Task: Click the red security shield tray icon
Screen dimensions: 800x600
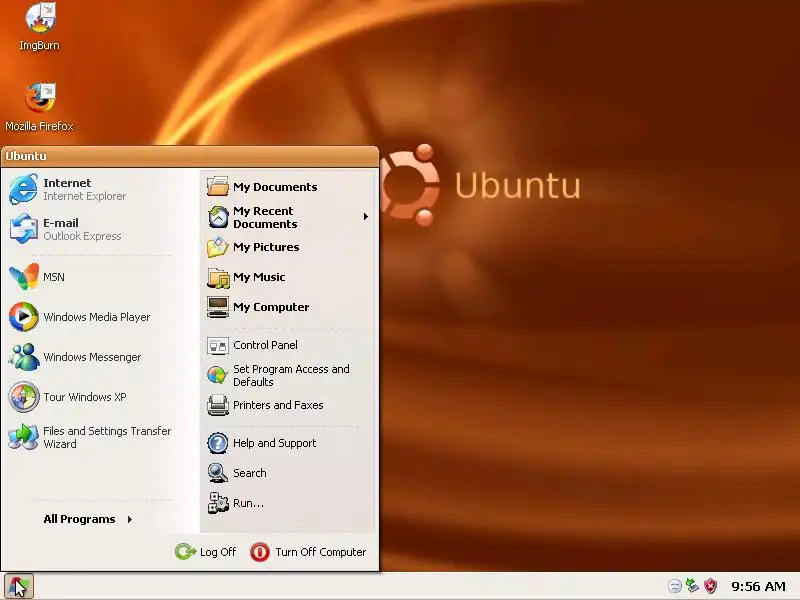Action: tap(710, 586)
